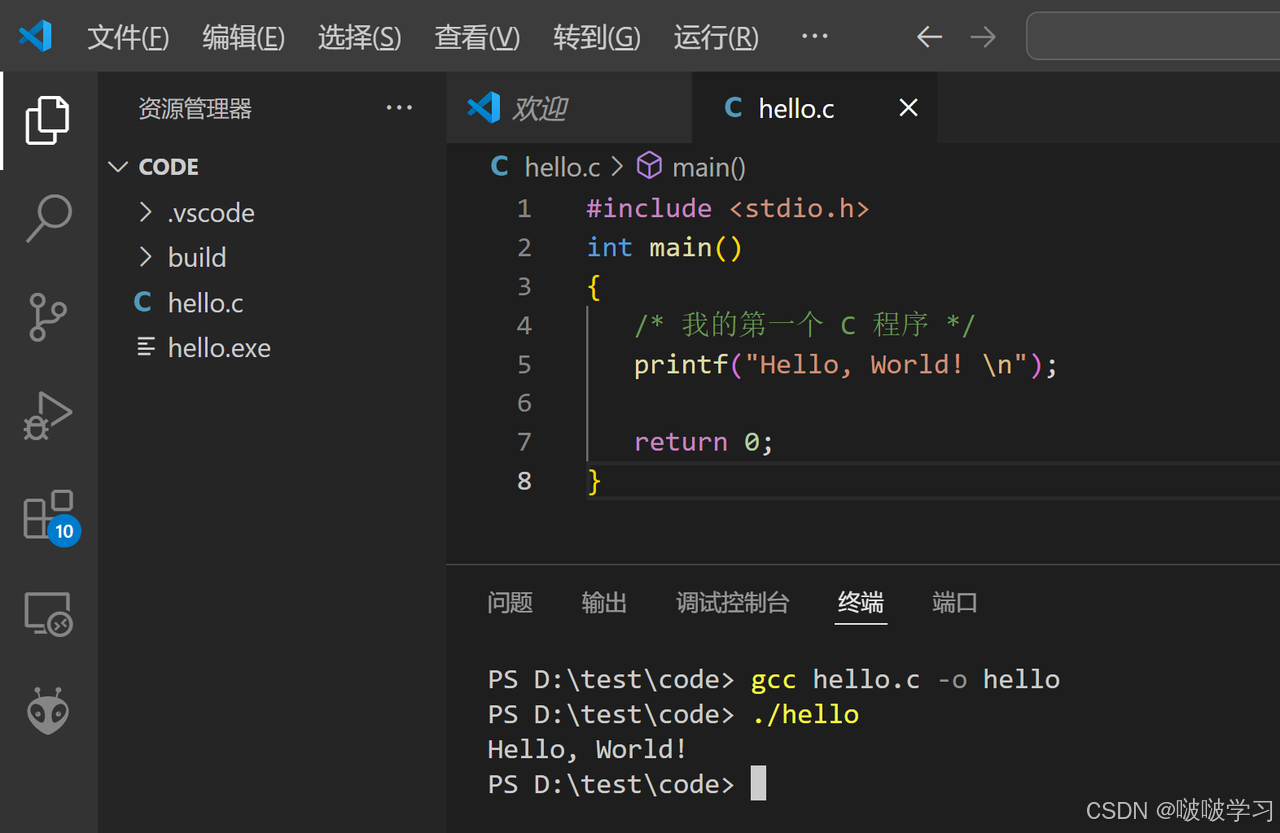Switch to the 欢迎 editor tab
Screen dimensions: 1280x833
click(x=568, y=108)
